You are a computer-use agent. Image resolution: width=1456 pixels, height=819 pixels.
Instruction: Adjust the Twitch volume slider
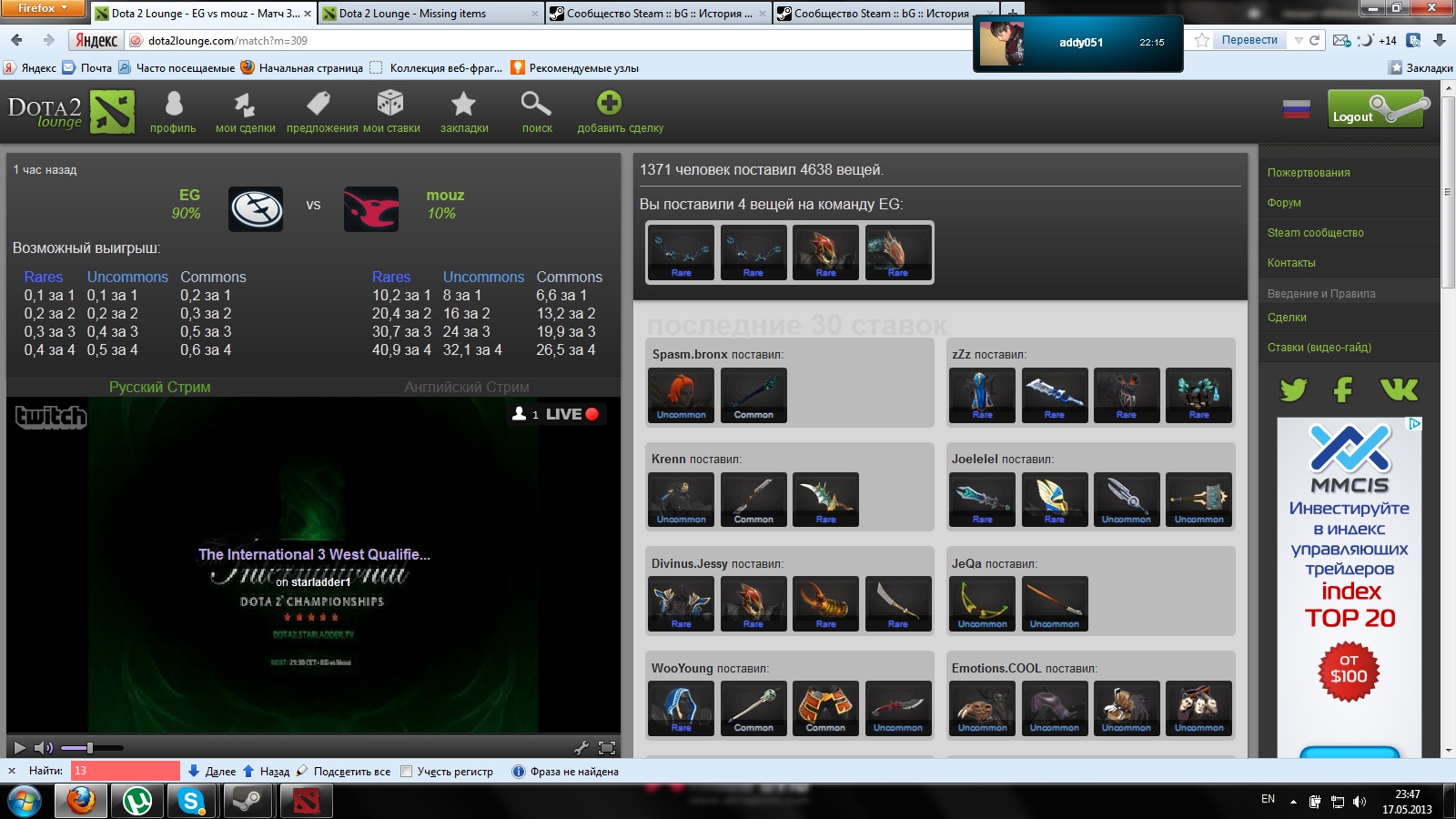click(91, 748)
